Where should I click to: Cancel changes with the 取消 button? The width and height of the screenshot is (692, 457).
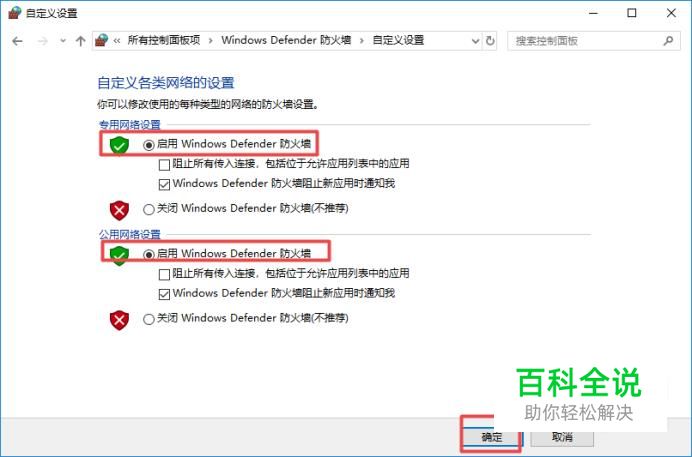[562, 437]
